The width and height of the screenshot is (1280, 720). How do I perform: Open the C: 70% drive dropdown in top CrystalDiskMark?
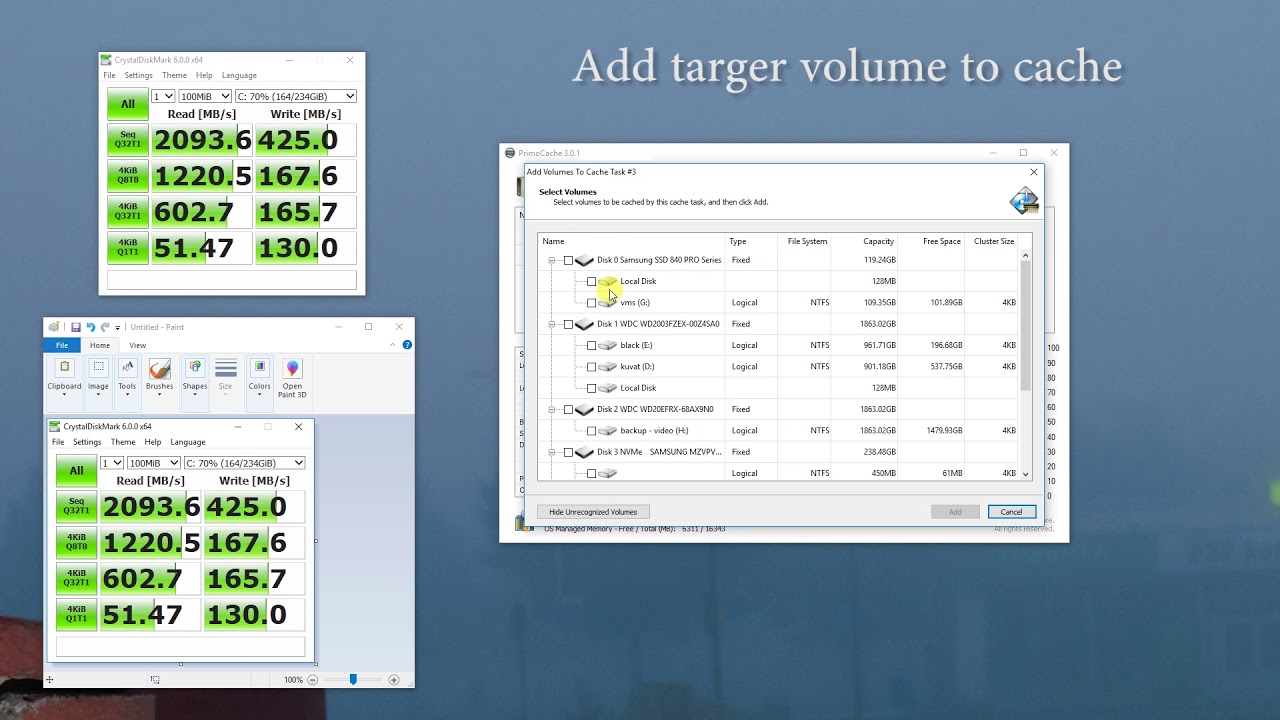coord(295,96)
